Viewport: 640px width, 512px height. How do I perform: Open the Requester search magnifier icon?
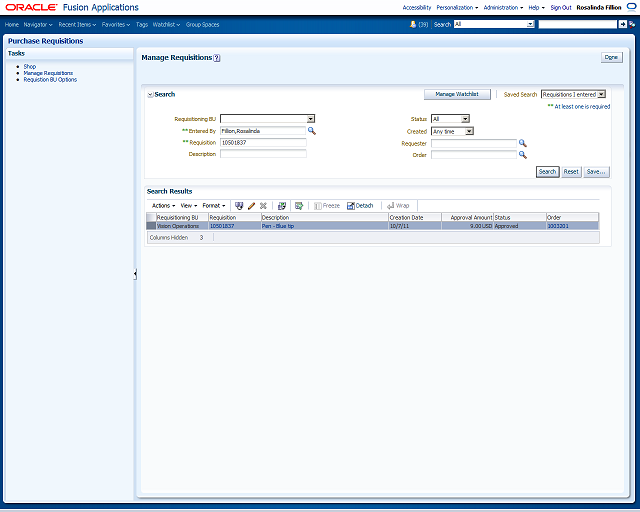point(522,143)
